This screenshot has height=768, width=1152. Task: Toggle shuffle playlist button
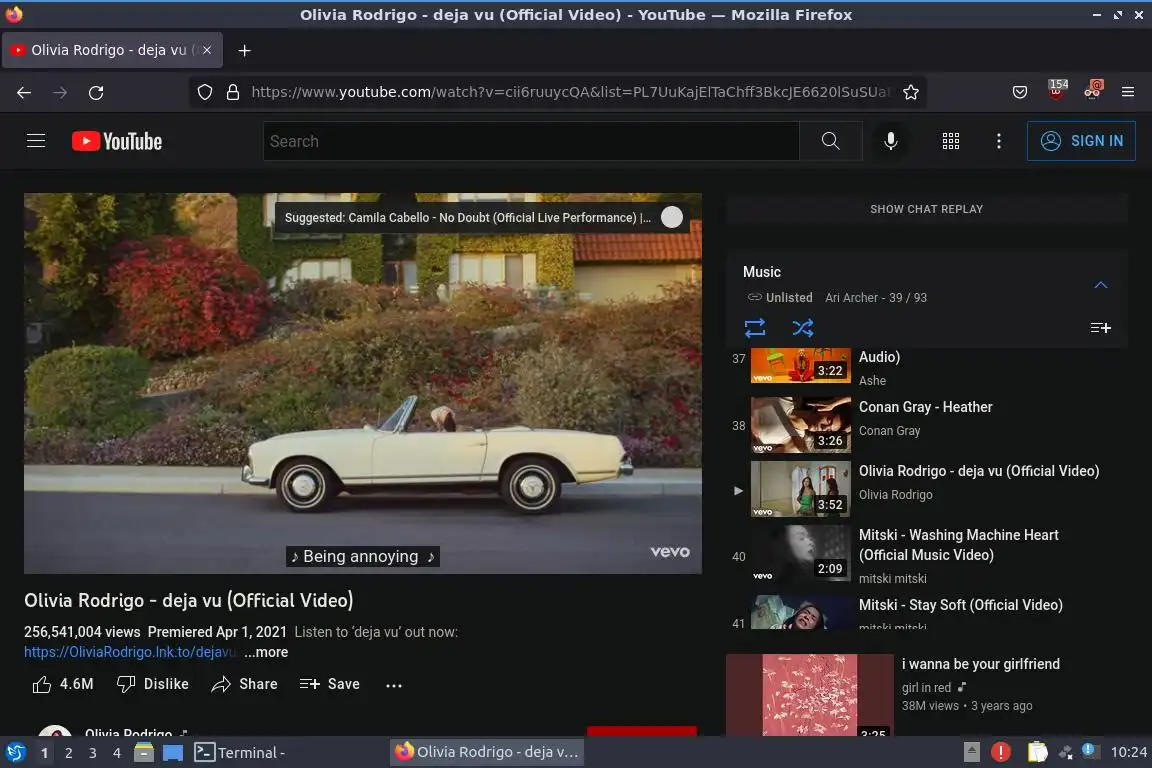click(802, 328)
